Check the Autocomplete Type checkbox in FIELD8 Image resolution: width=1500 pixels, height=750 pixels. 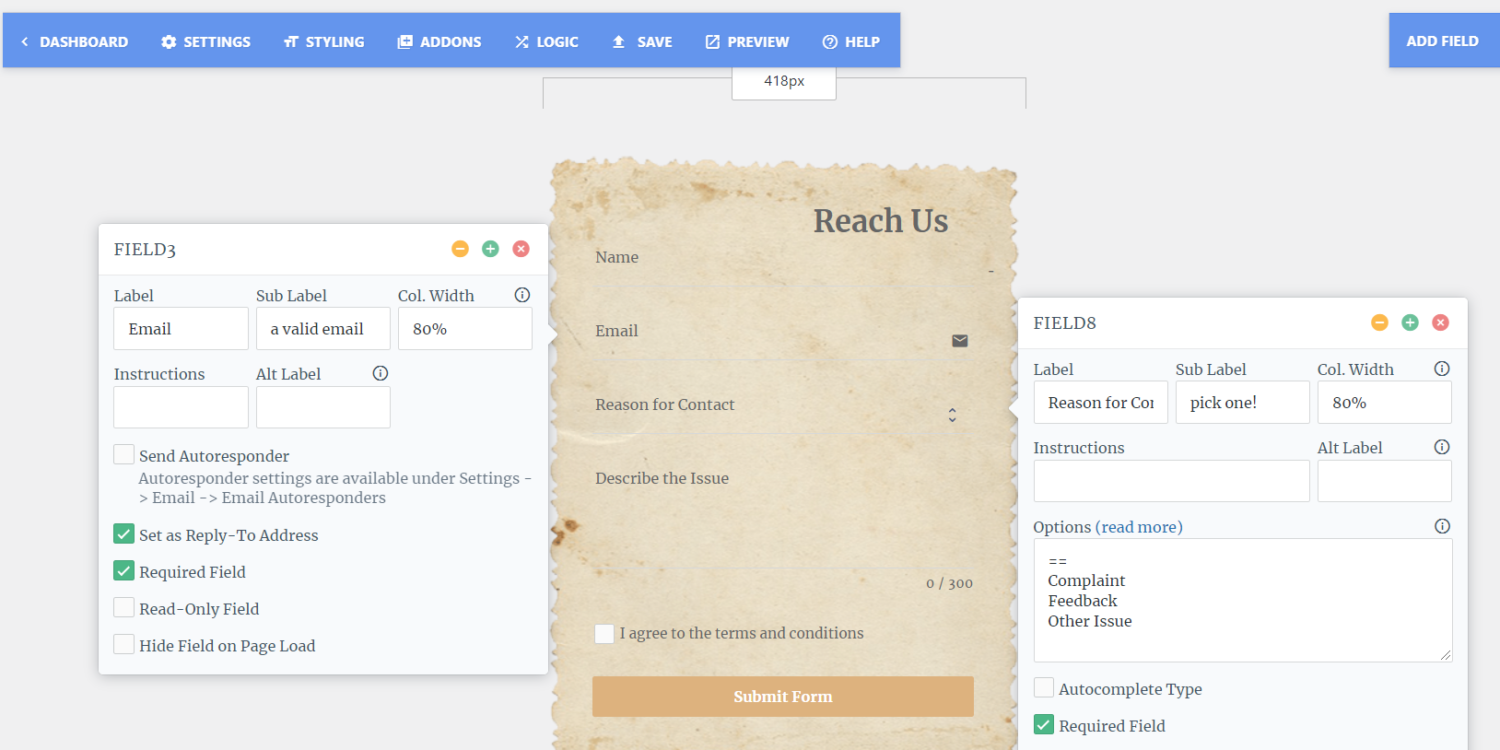[1044, 688]
